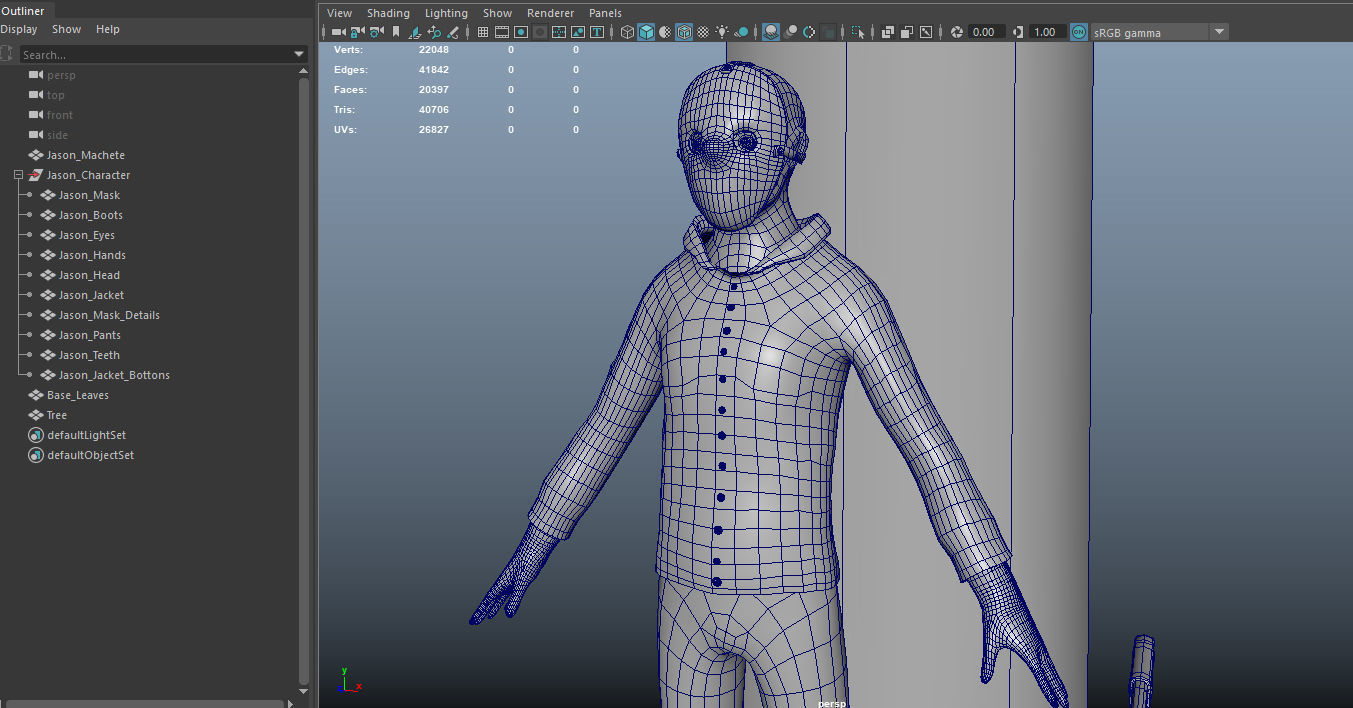
Task: Click the Depth of Field icon
Action: click(828, 32)
